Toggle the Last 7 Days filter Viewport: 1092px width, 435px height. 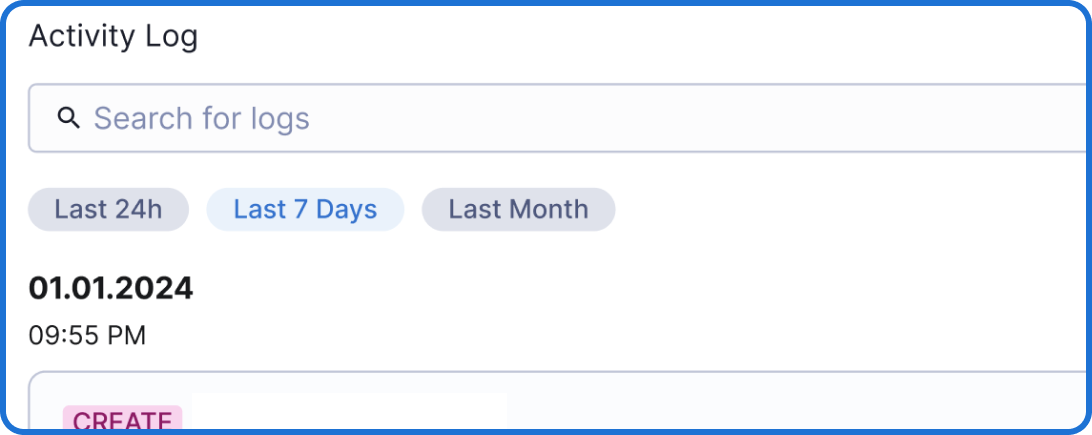point(305,210)
